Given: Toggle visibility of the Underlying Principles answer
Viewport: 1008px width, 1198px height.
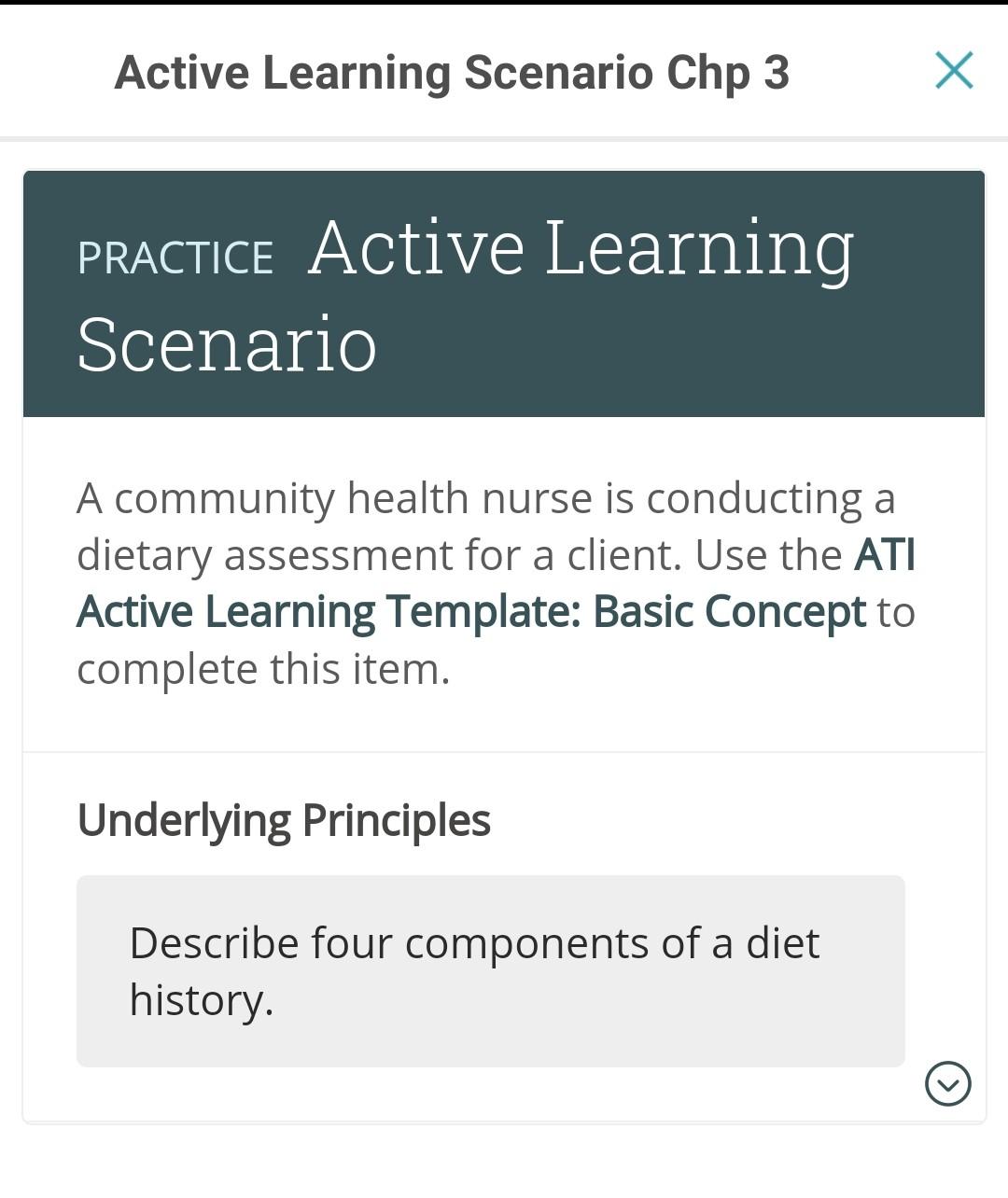Looking at the screenshot, I should point(949,1084).
